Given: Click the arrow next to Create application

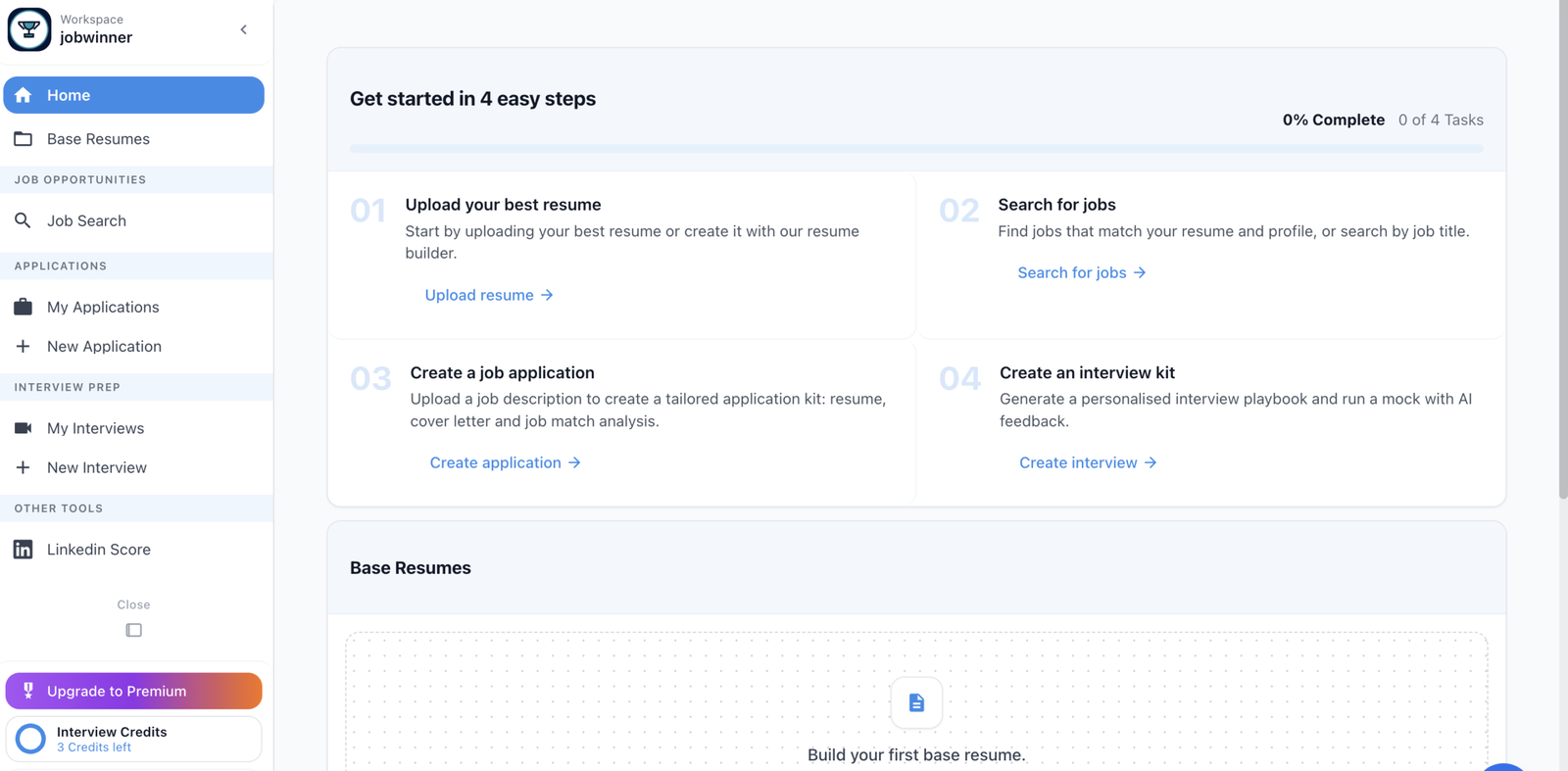Looking at the screenshot, I should click(574, 462).
